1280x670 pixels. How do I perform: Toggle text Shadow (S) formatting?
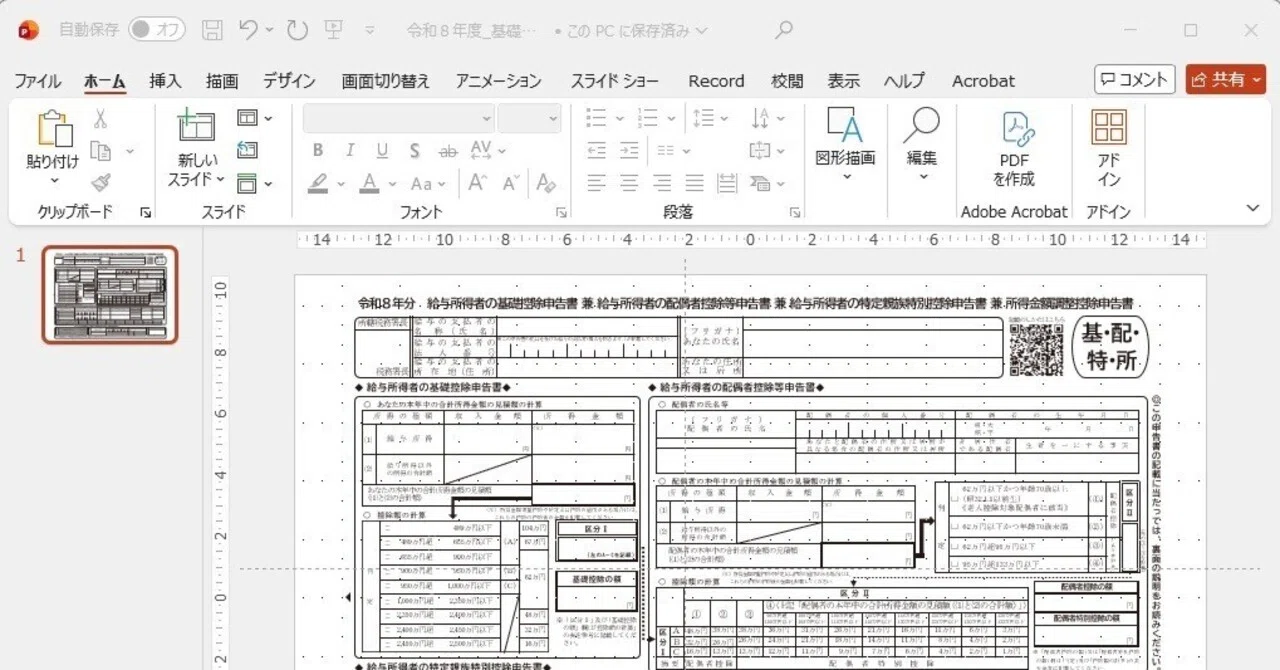click(x=415, y=151)
